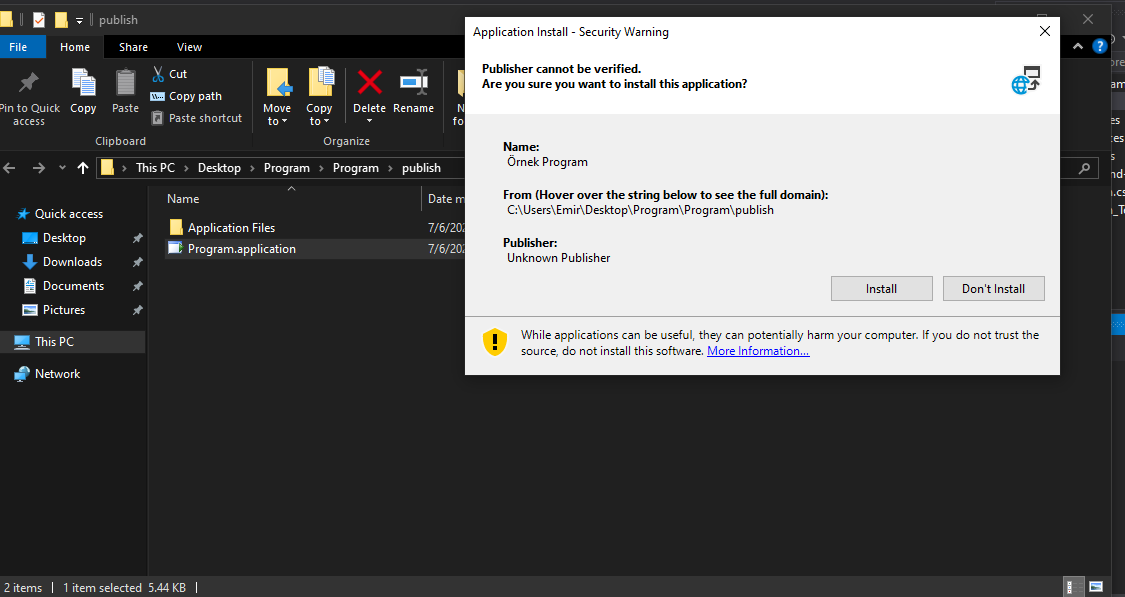Image resolution: width=1125 pixels, height=597 pixels.
Task: Click Paste shortcut in the ribbon
Action: (x=197, y=118)
